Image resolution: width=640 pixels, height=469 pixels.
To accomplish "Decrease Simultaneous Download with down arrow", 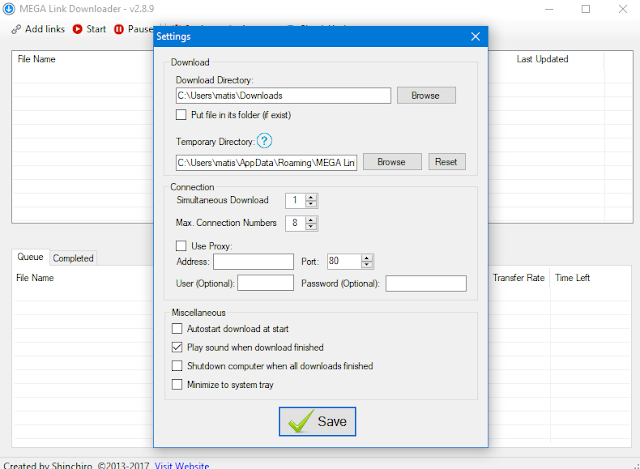I will coord(311,203).
